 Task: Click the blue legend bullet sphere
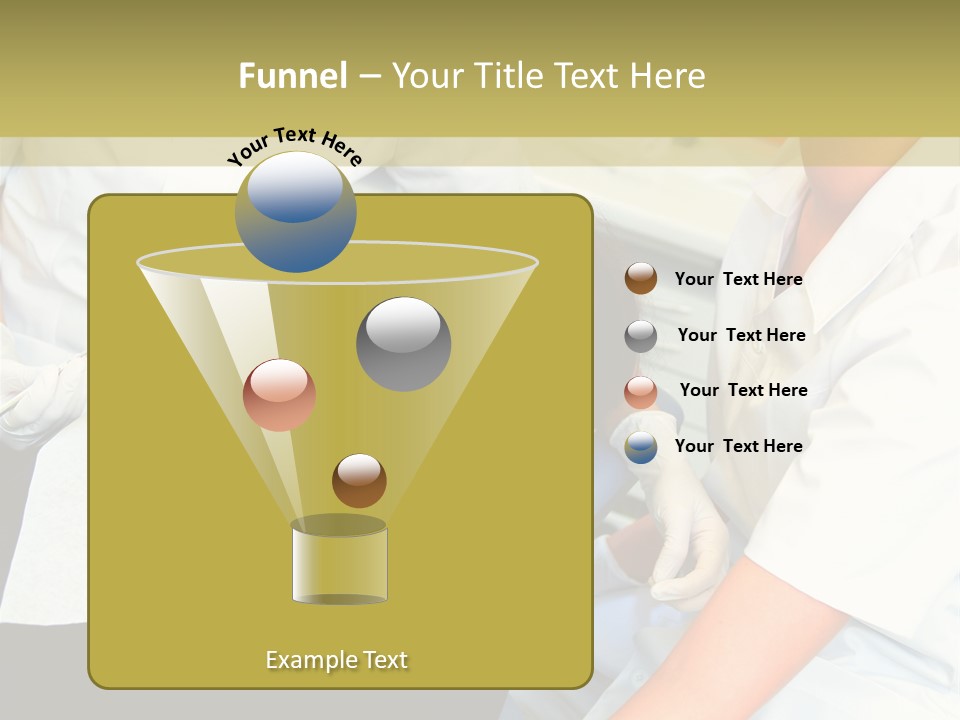click(x=641, y=447)
